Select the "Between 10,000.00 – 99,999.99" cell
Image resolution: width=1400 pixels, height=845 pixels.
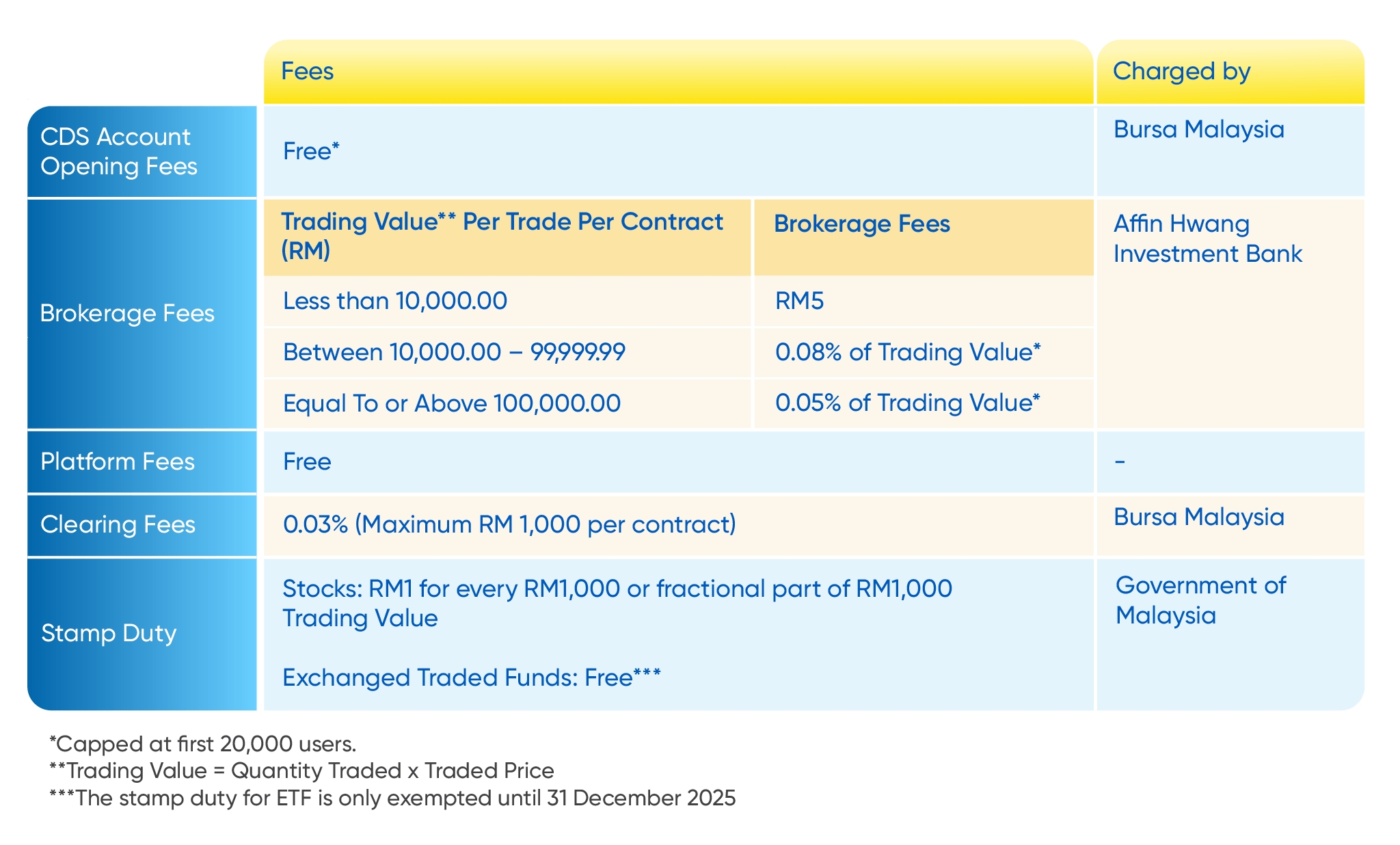point(454,353)
